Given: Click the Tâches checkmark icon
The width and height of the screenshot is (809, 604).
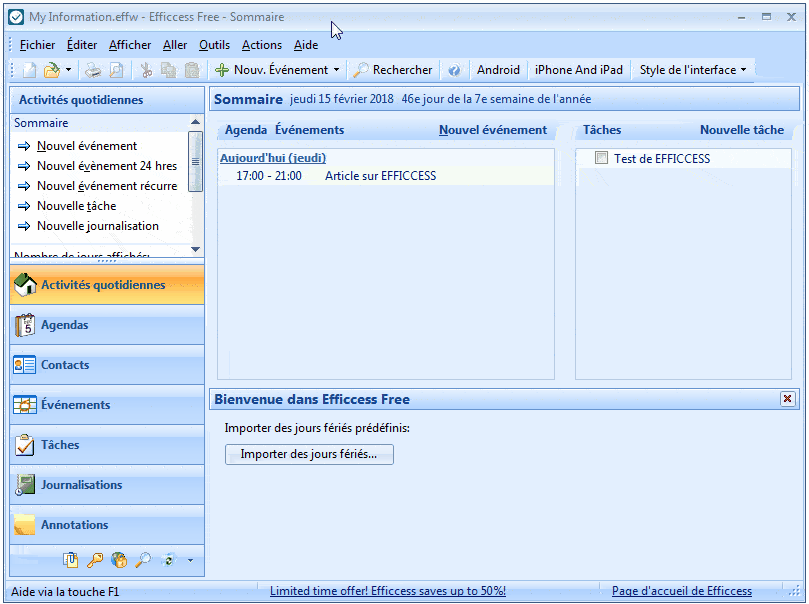Looking at the screenshot, I should pyautogui.click(x=25, y=445).
